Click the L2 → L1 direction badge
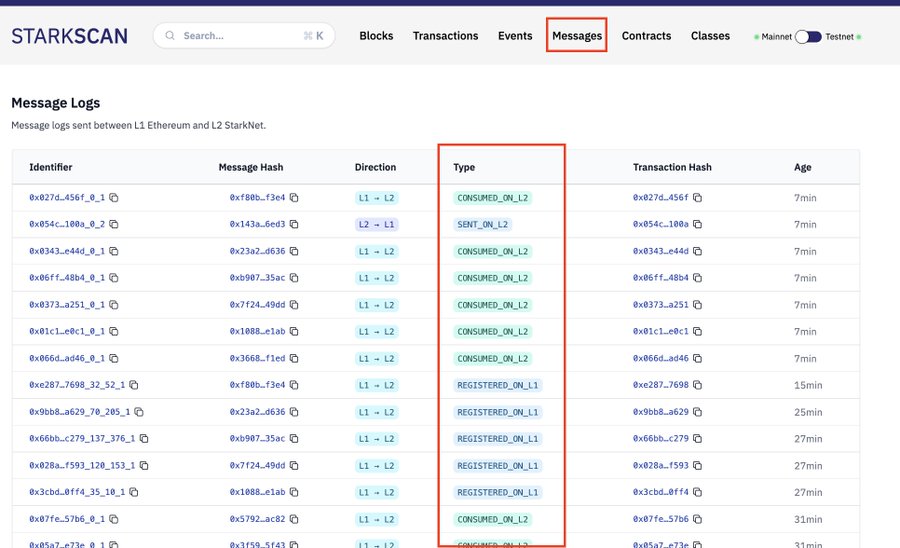The width and height of the screenshot is (900, 548). pyautogui.click(x=377, y=224)
